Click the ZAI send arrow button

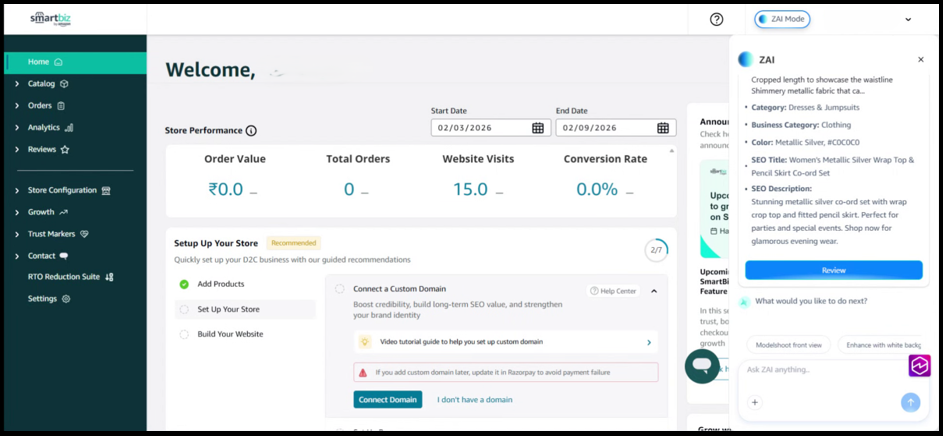(x=910, y=402)
